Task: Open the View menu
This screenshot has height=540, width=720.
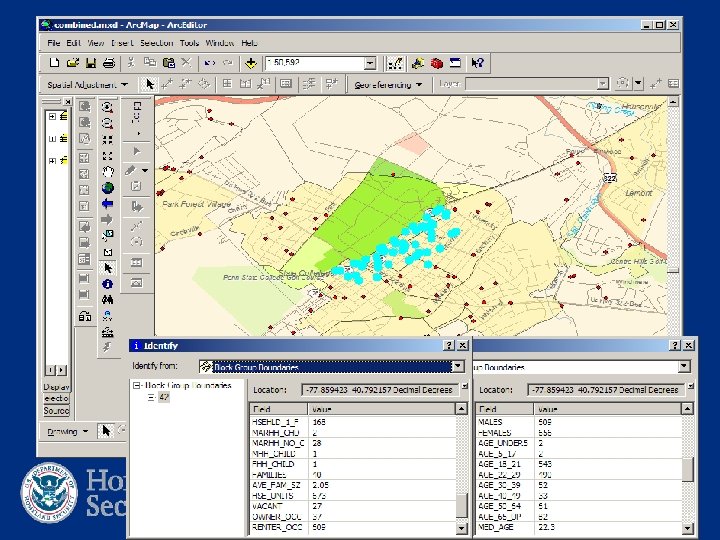Action: [x=96, y=43]
